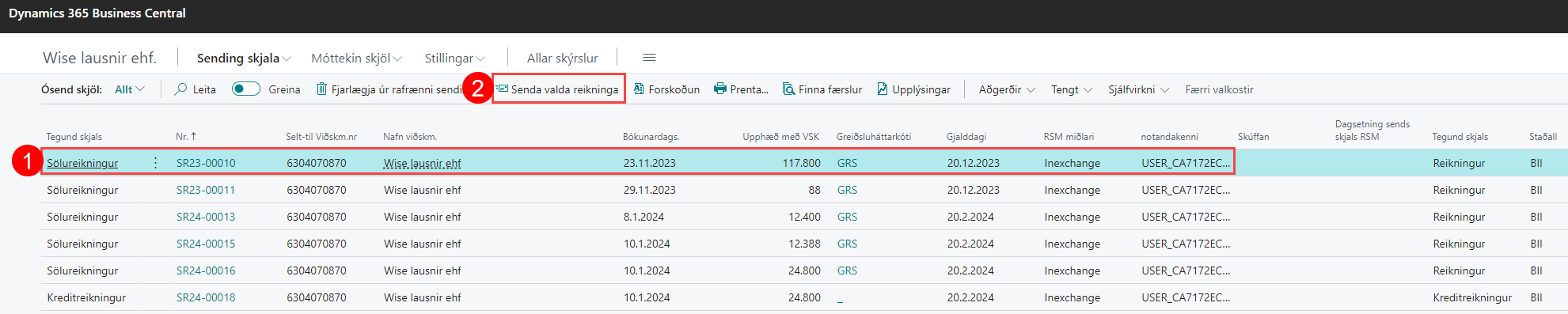This screenshot has height=314, width=1568.
Task: Open the hamburger menu next to Allar skýrslur
Action: [649, 58]
